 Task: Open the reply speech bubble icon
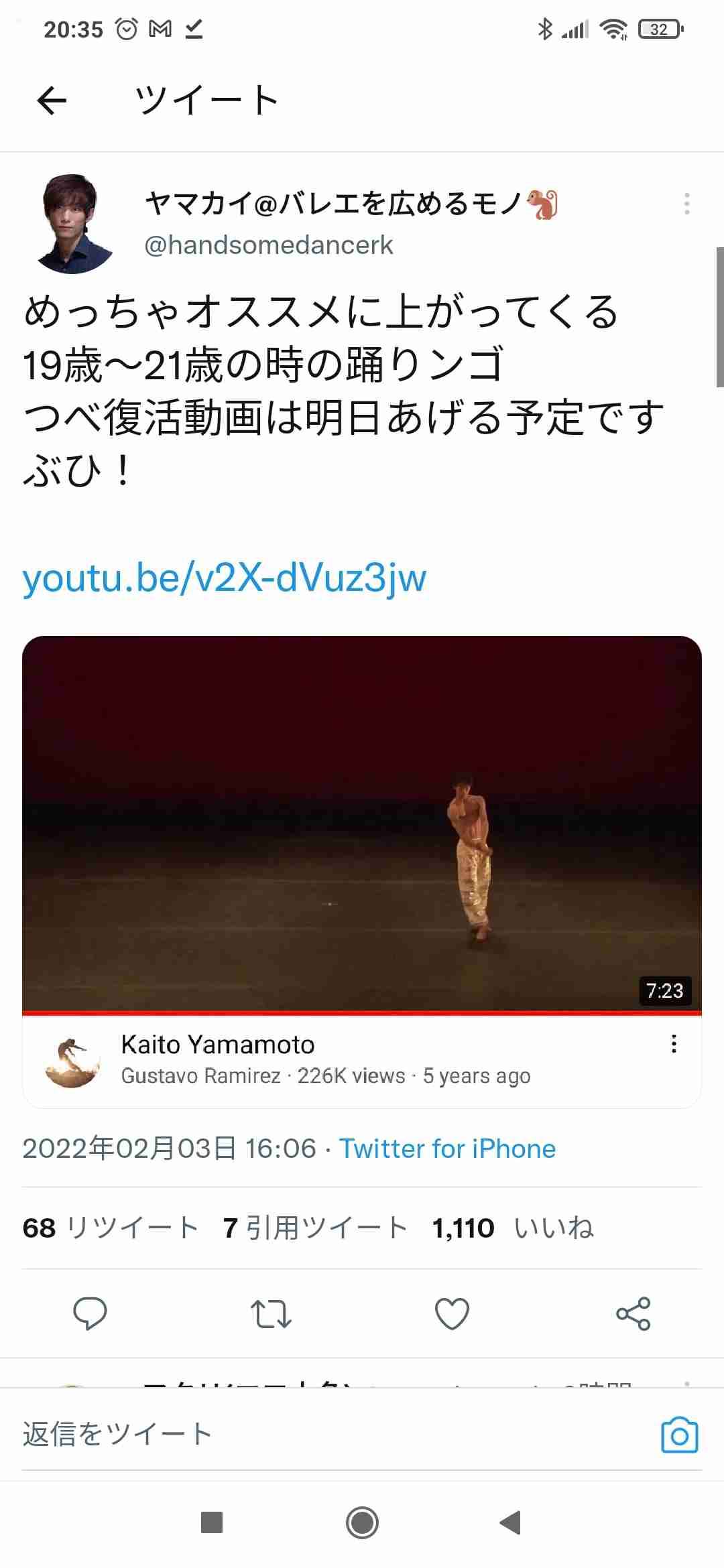click(90, 1313)
